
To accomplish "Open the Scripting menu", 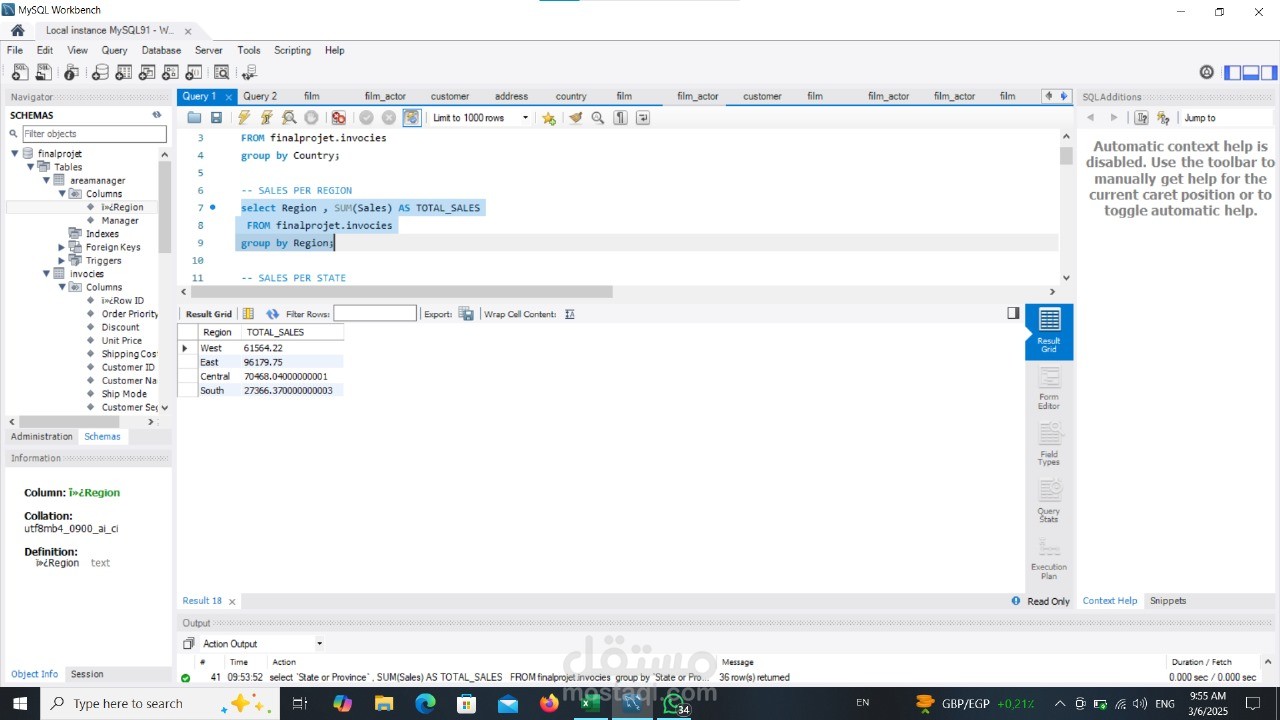I will tap(293, 50).
